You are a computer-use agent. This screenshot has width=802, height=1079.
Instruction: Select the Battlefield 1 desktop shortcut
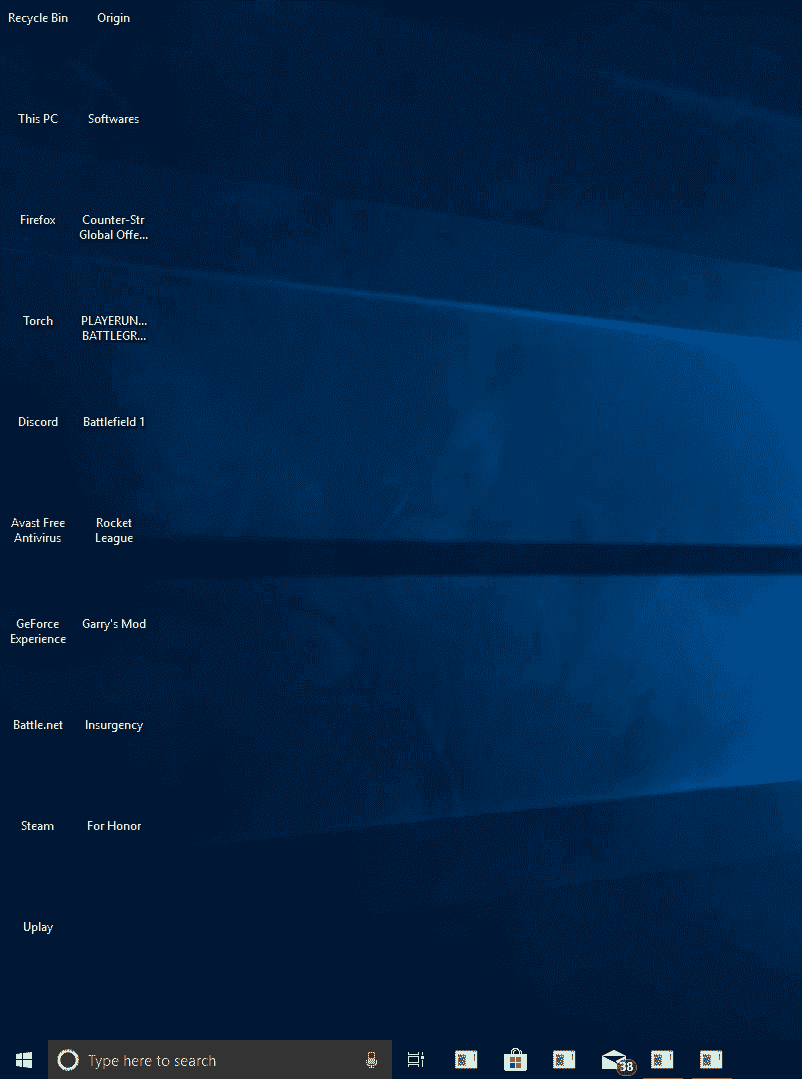pos(114,422)
